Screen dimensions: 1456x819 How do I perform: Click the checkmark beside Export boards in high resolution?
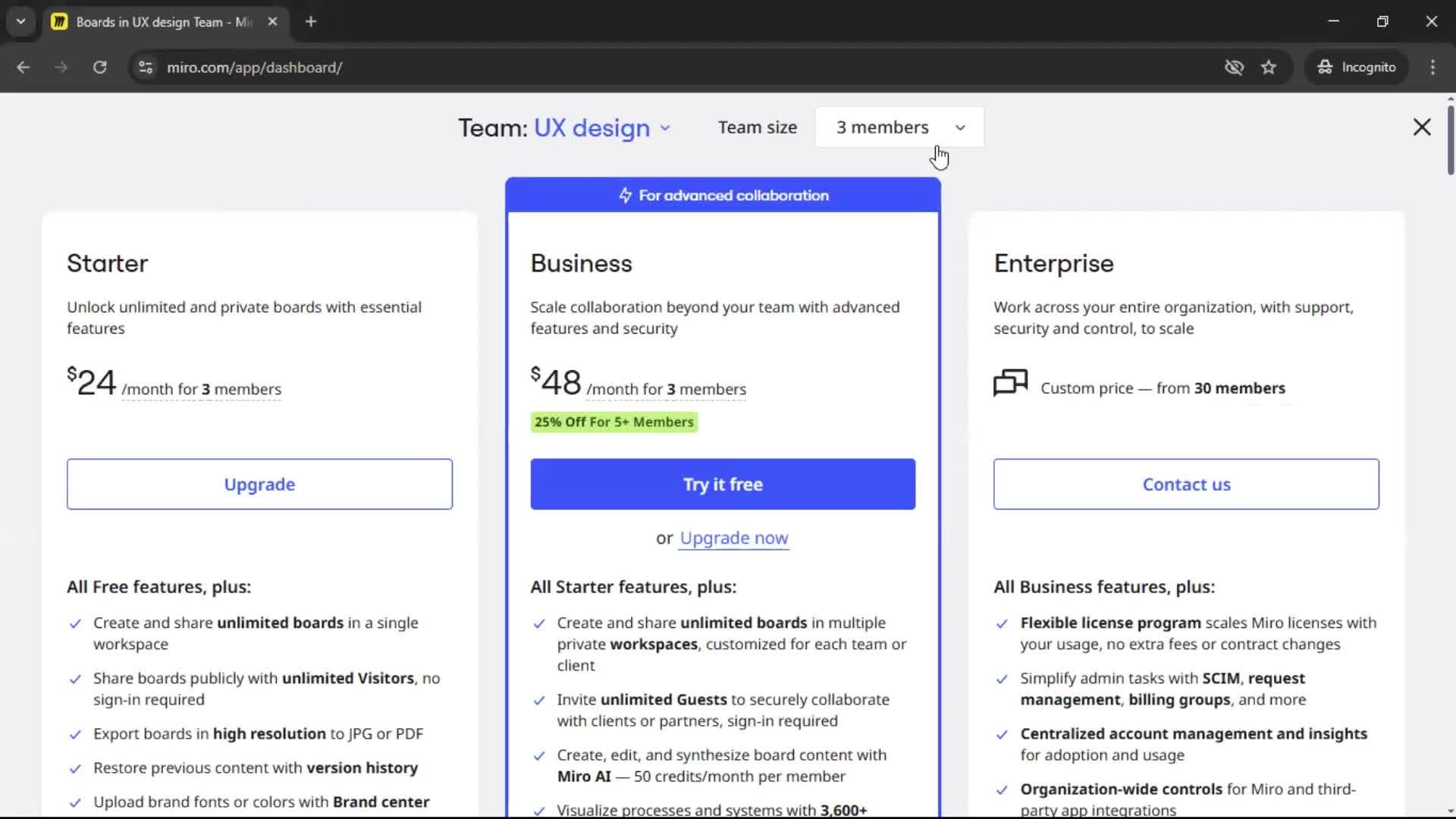(75, 735)
